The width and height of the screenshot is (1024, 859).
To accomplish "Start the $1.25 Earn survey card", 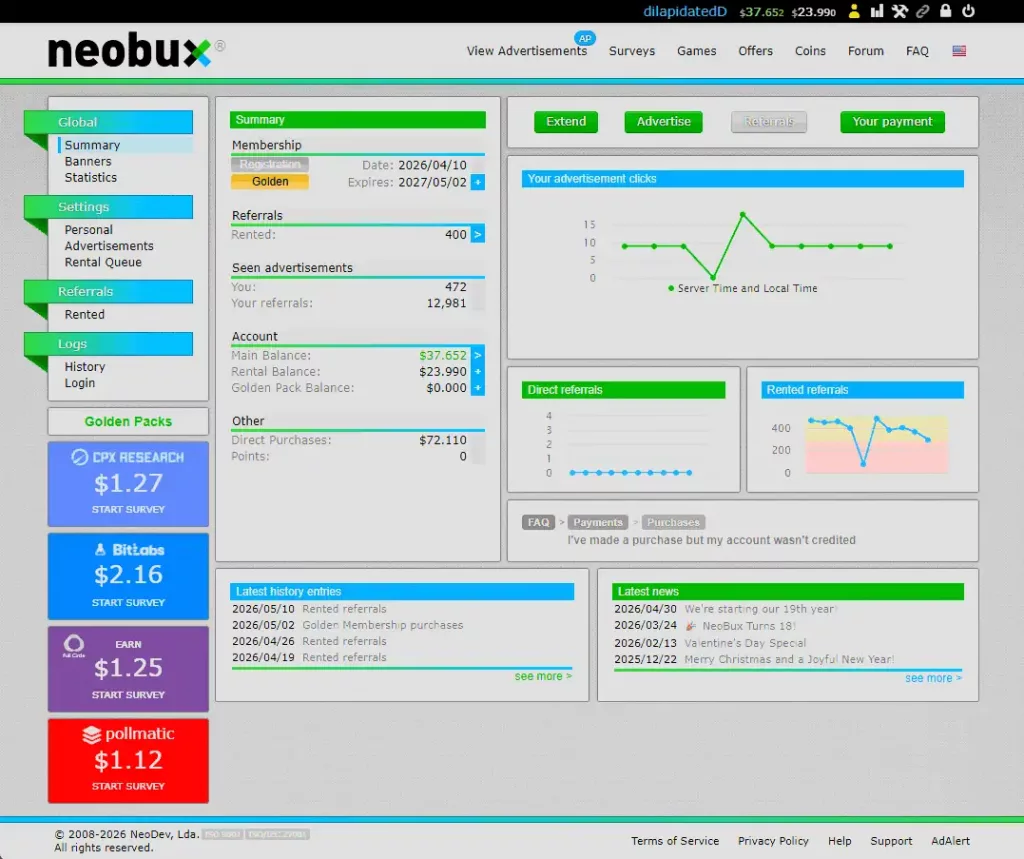I will coord(128,669).
